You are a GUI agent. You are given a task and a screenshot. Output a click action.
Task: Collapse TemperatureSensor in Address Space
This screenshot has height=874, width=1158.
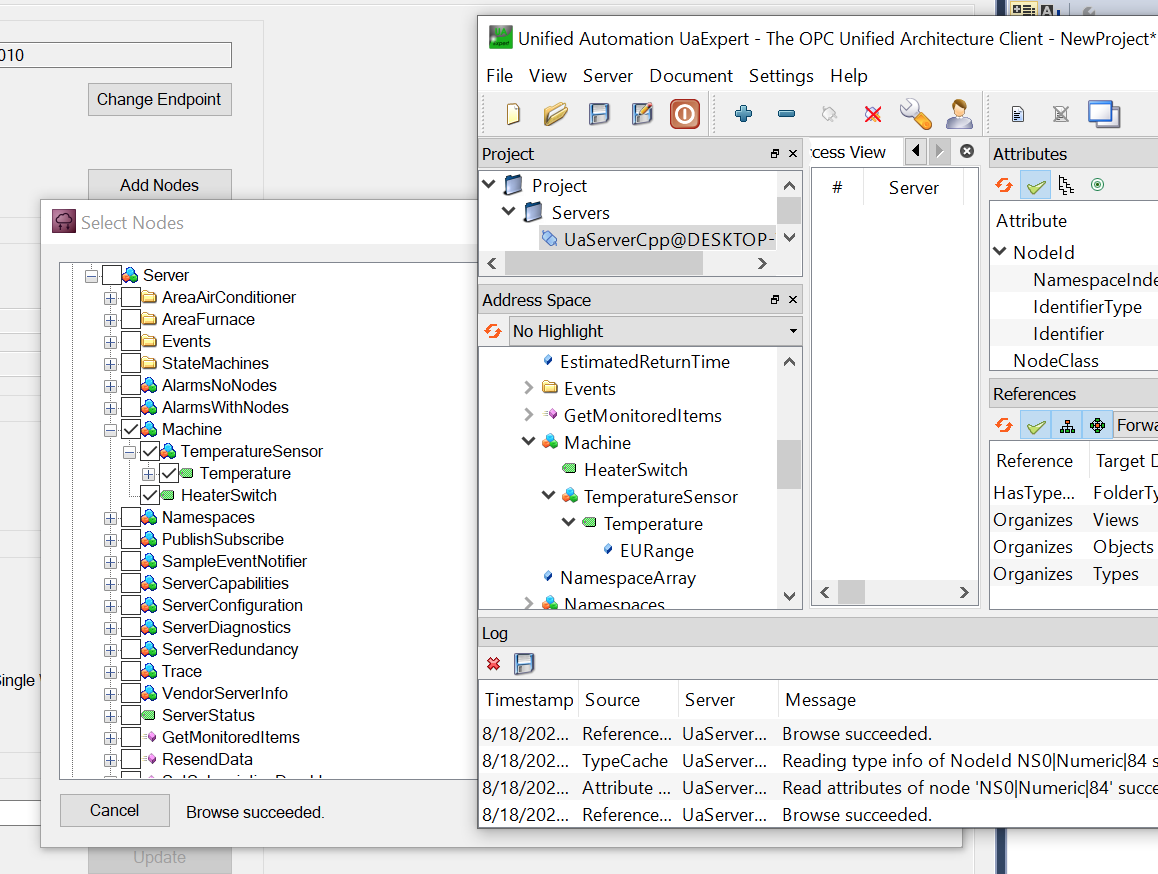549,495
